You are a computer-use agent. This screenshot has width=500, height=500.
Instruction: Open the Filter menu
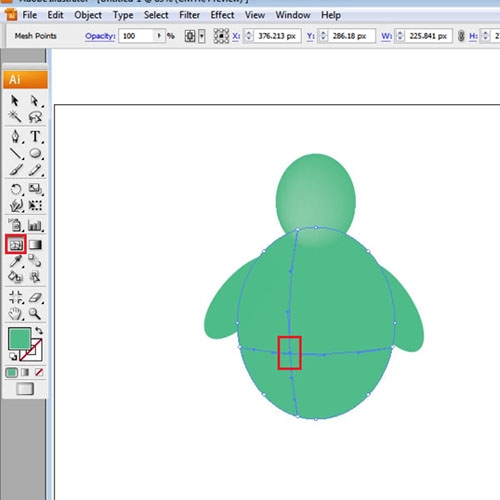189,15
